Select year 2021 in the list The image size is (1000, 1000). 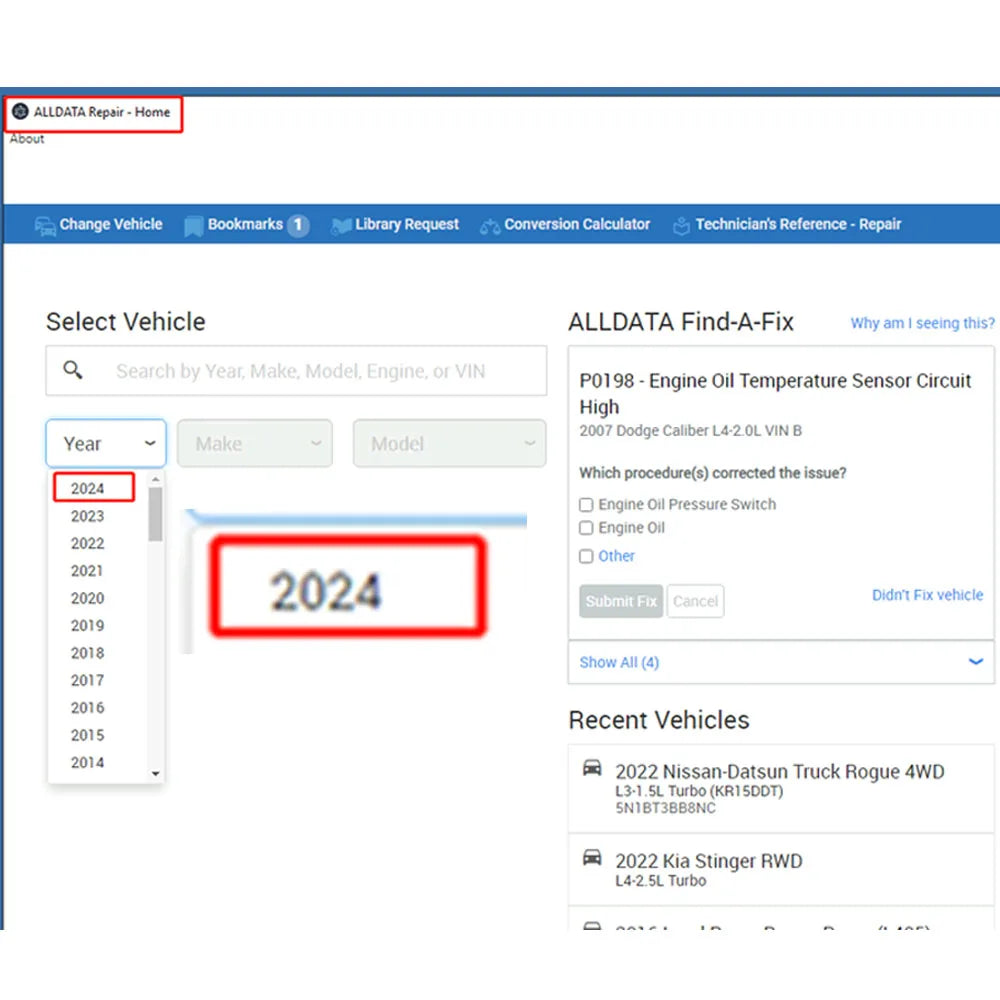coord(87,571)
